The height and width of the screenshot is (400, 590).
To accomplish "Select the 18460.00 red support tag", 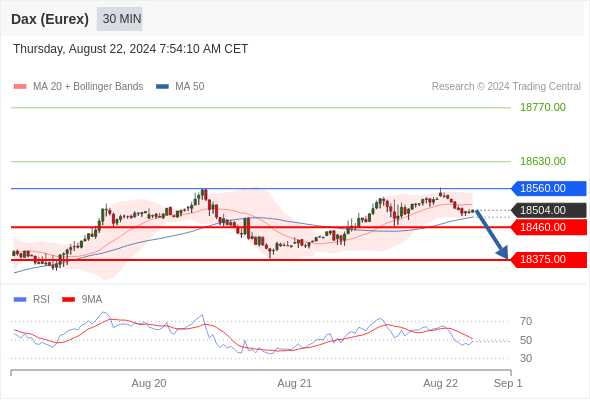I will [549, 227].
